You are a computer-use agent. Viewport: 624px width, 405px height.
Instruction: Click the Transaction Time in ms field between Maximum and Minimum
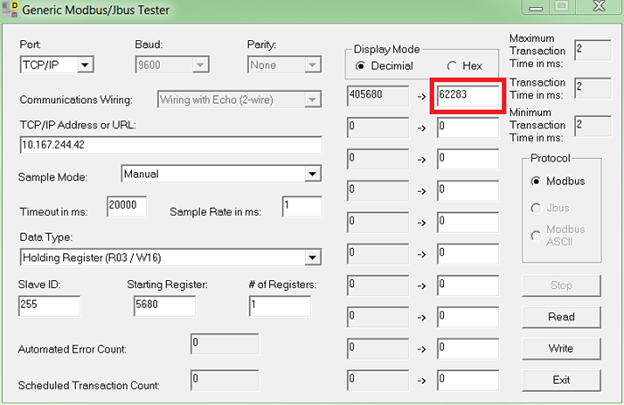pyautogui.click(x=593, y=88)
